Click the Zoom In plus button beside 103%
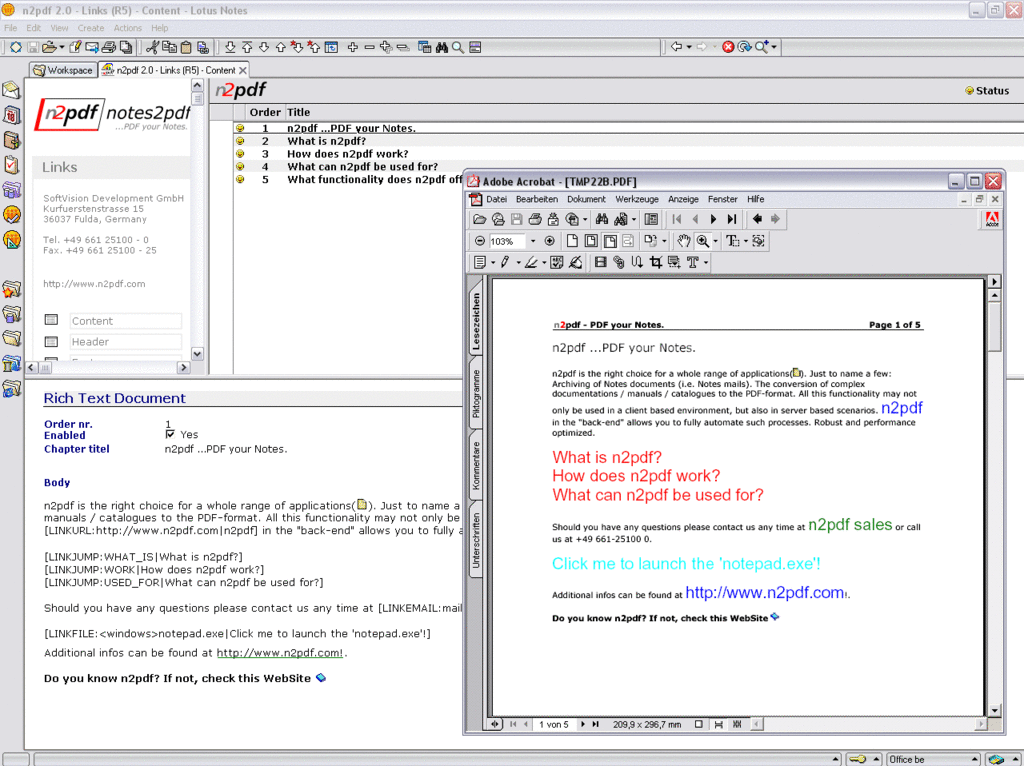 pos(549,241)
